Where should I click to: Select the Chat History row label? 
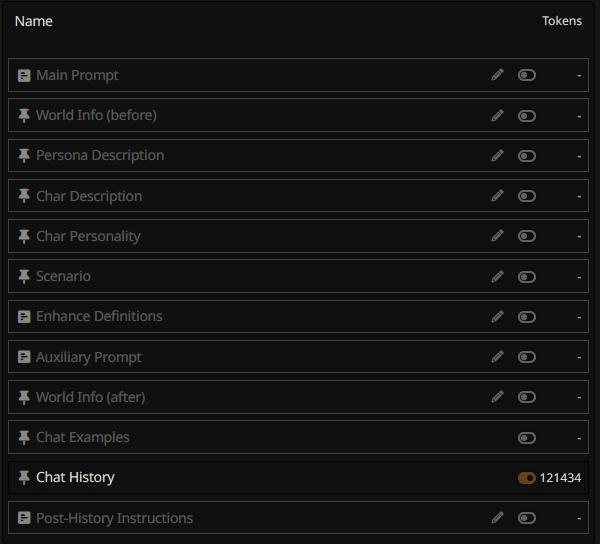click(75, 477)
